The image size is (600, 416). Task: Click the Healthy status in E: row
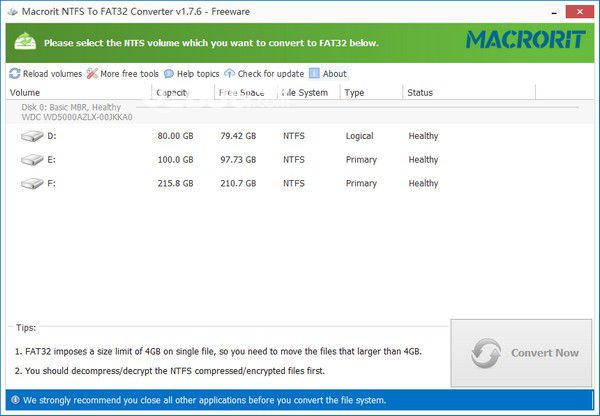pyautogui.click(x=423, y=160)
